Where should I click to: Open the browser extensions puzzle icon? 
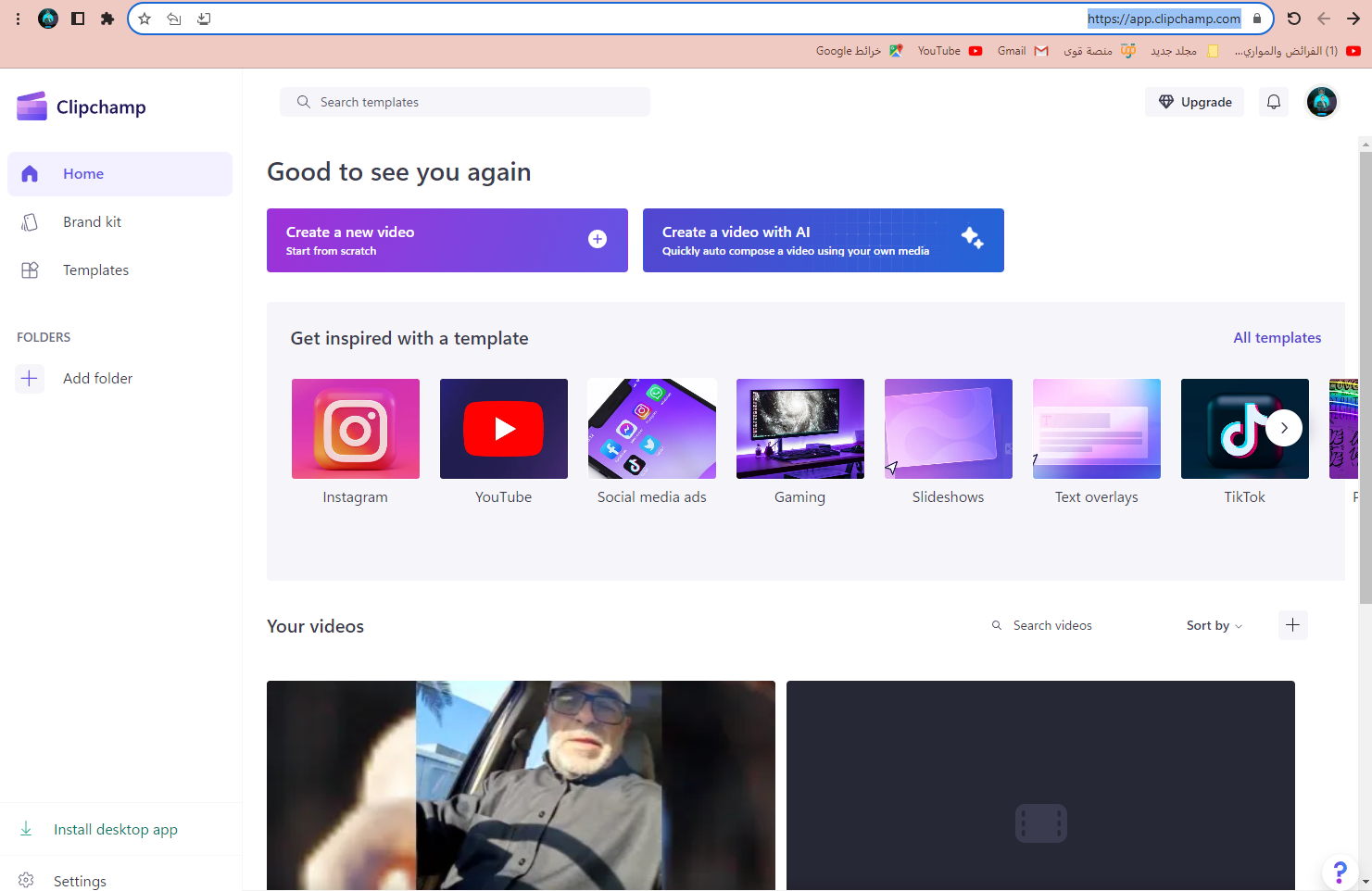point(107,19)
